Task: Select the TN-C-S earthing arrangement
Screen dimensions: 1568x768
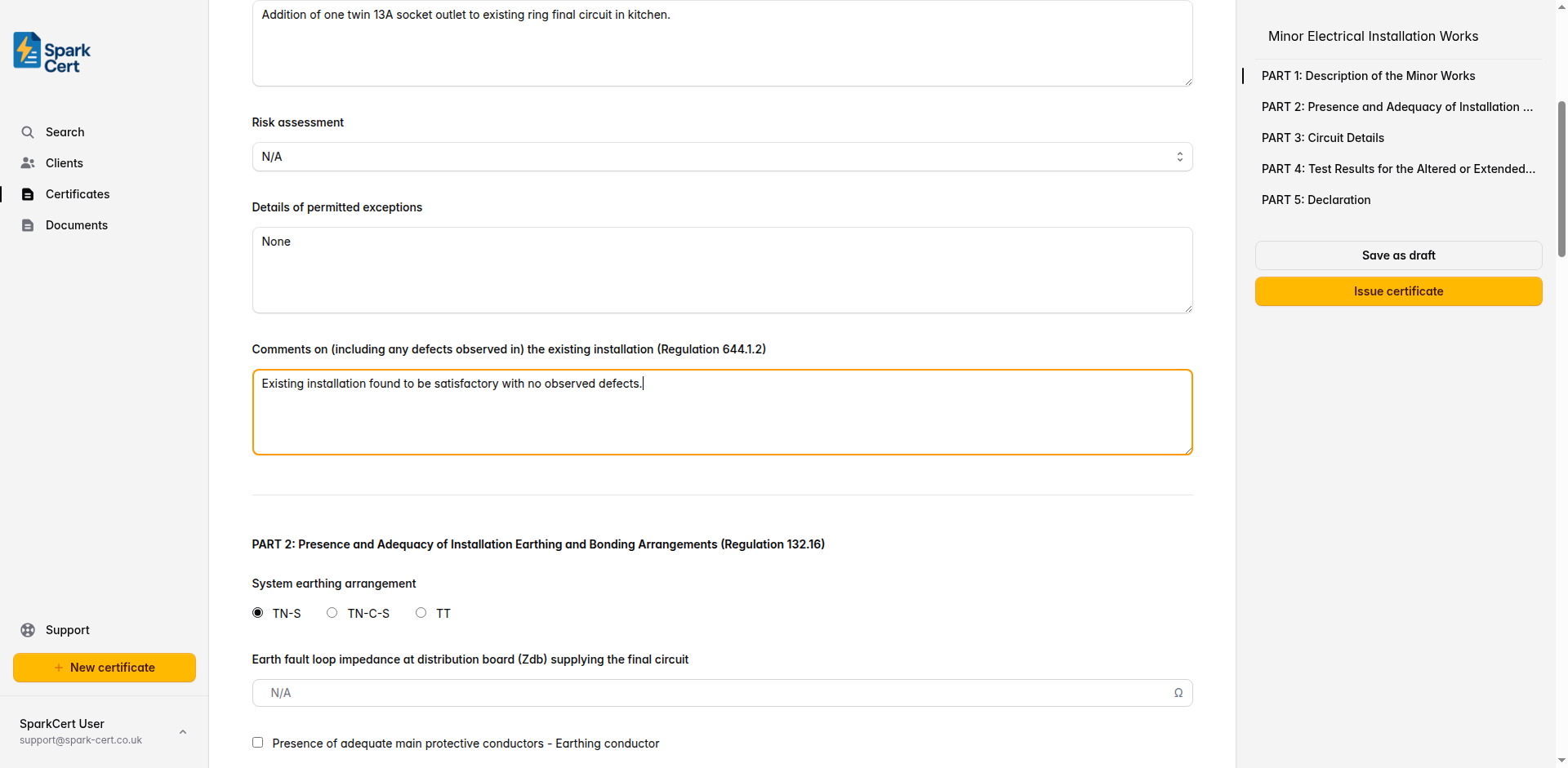Action: [332, 612]
